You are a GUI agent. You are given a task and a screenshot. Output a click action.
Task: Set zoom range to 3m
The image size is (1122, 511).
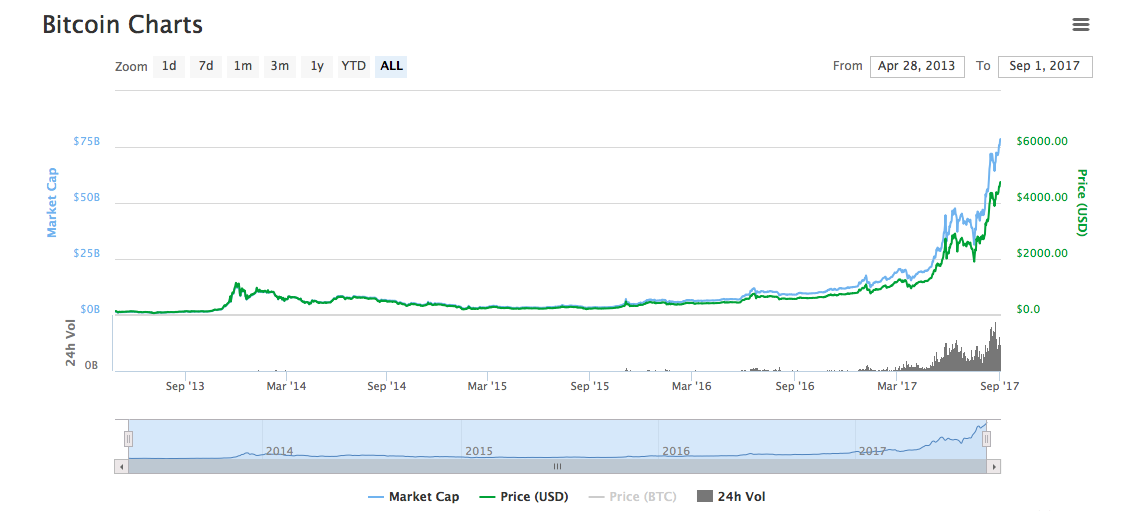280,67
